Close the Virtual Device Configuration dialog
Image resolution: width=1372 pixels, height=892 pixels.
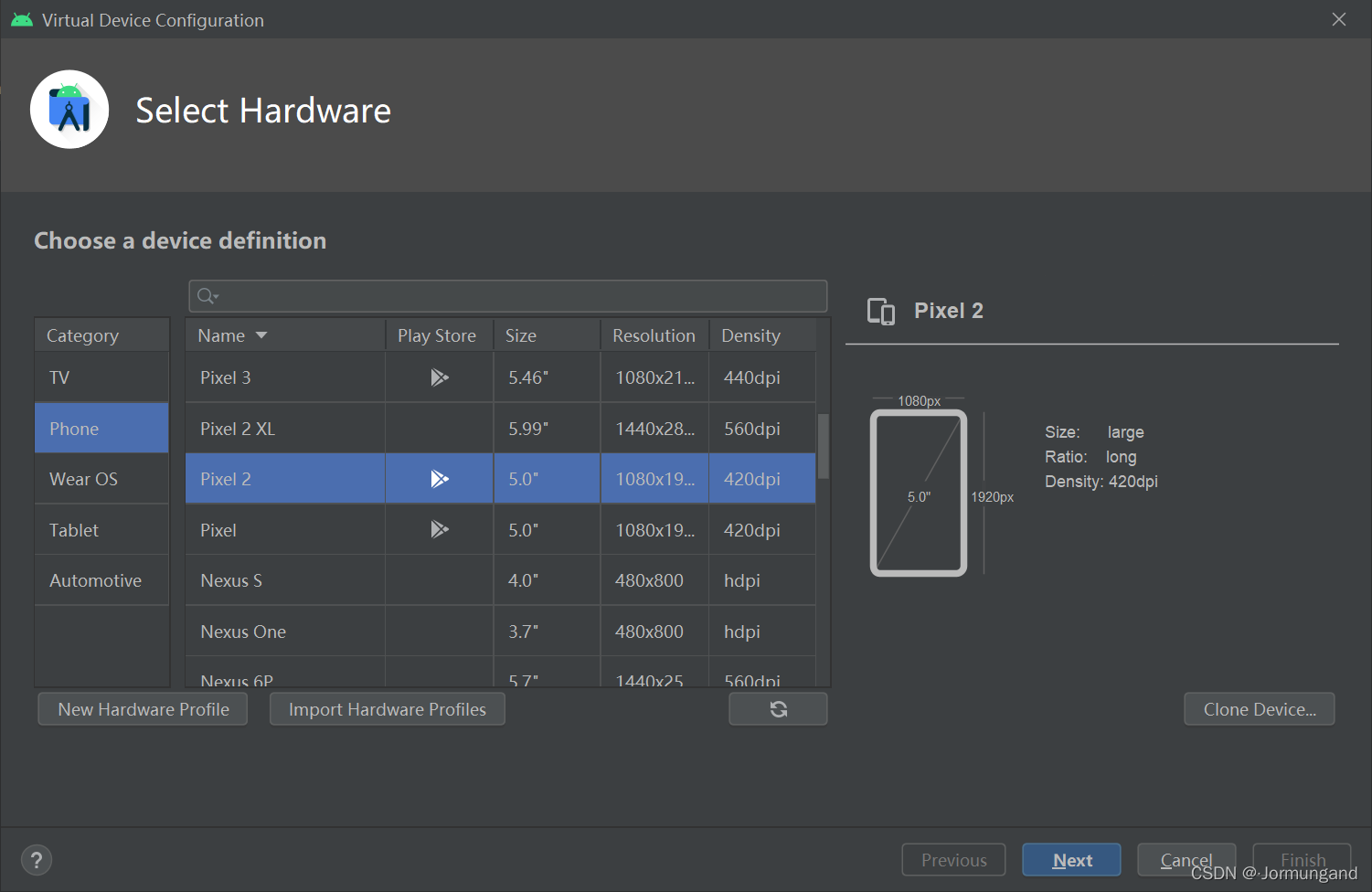(1339, 19)
